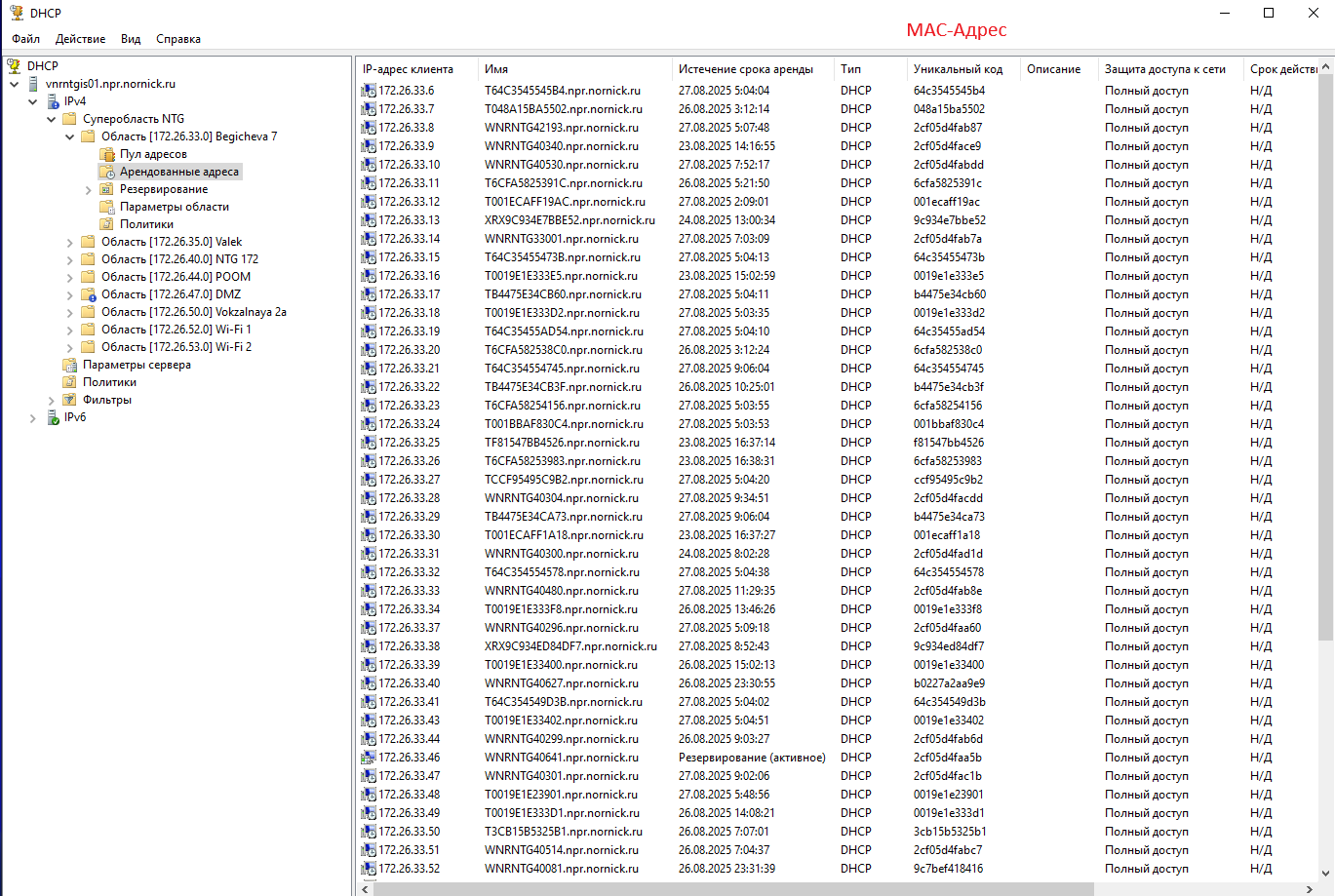This screenshot has height=896, width=1335.
Task: Expand the IPv6 tree node
Action: (33, 418)
